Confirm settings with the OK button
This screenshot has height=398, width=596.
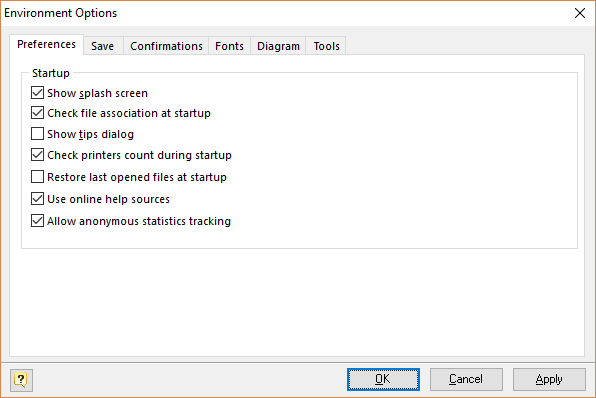click(383, 379)
